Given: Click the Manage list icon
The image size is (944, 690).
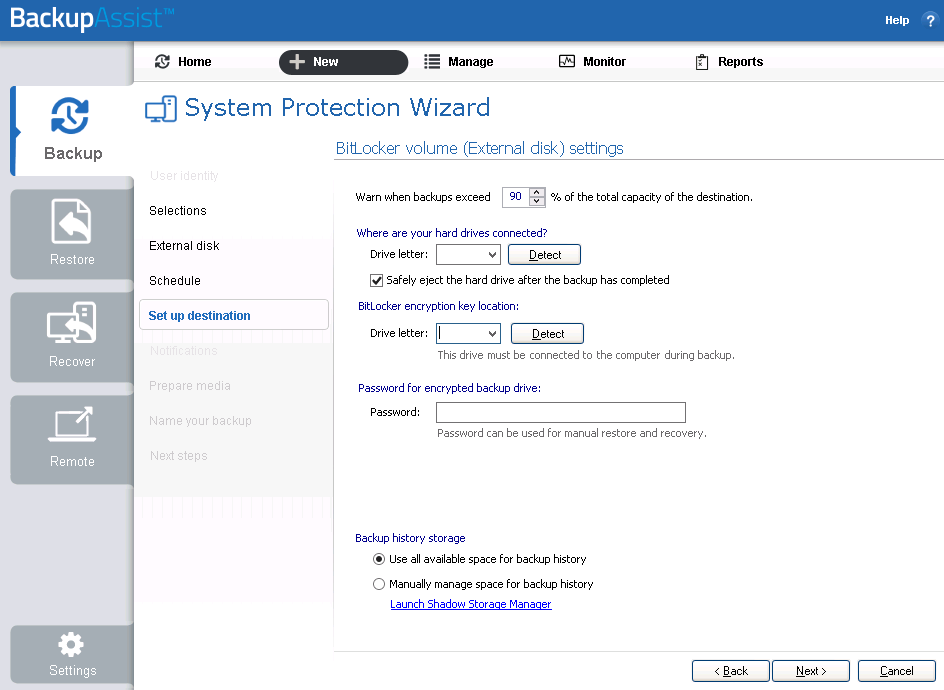Looking at the screenshot, I should [x=432, y=61].
